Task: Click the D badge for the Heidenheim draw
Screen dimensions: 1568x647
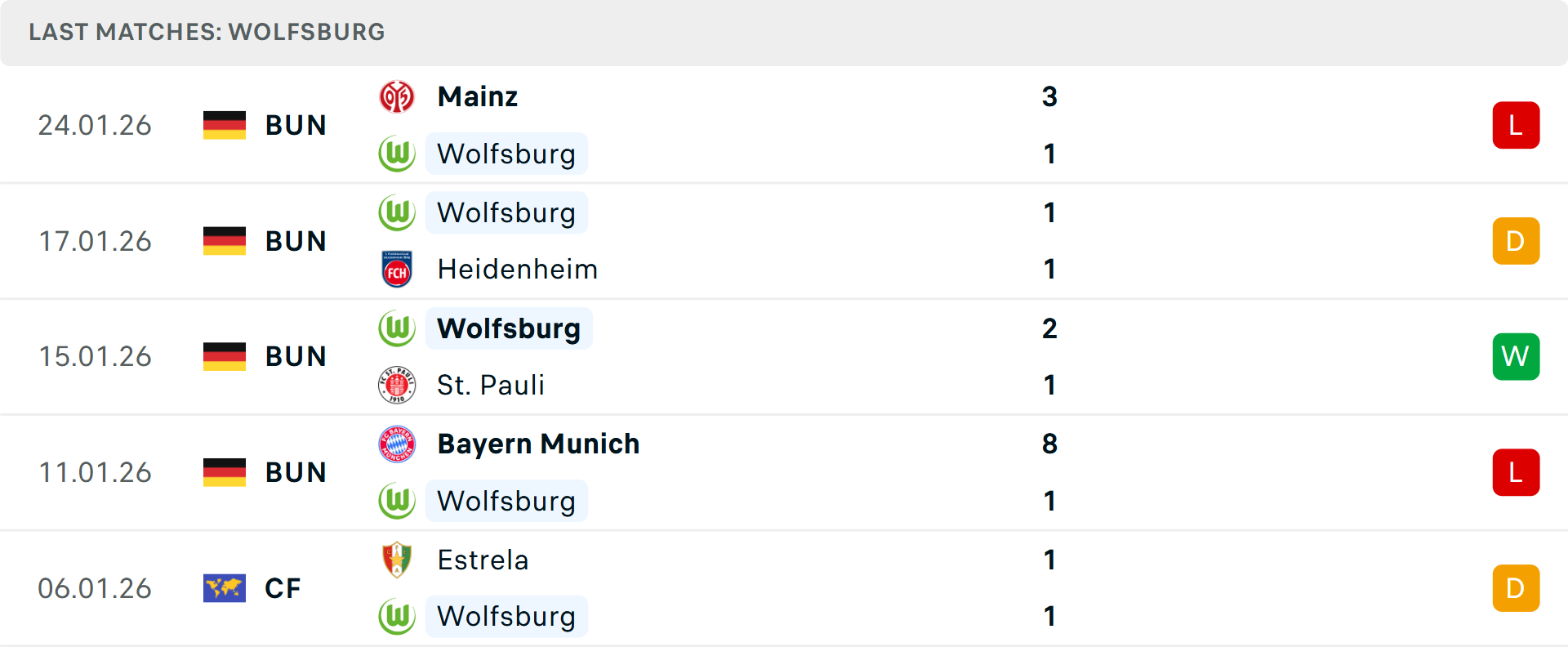Action: tap(1517, 240)
